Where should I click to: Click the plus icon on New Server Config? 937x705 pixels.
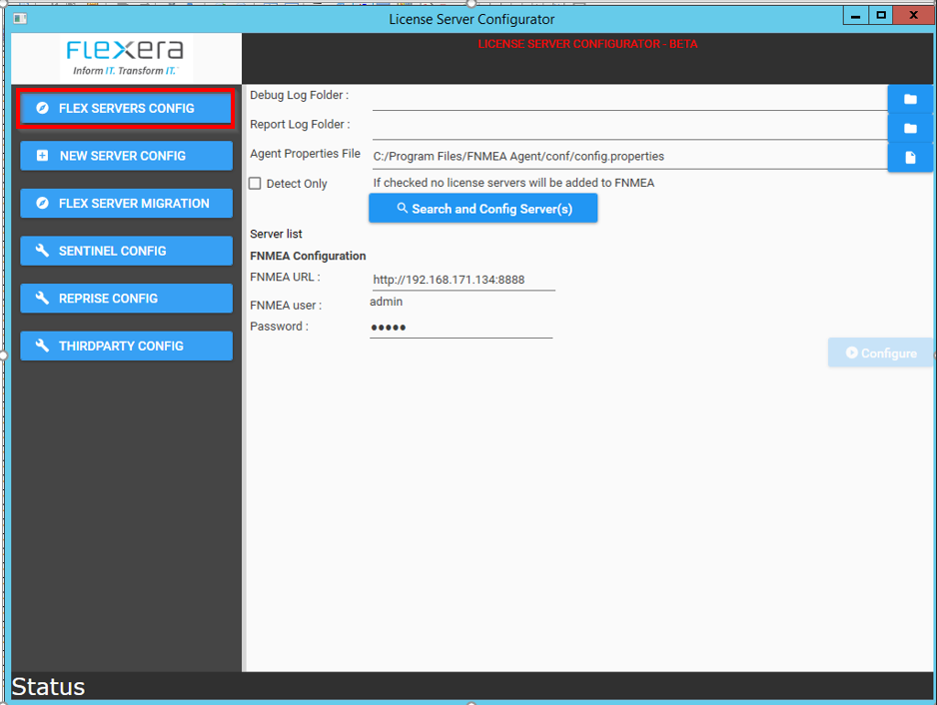[x=42, y=156]
